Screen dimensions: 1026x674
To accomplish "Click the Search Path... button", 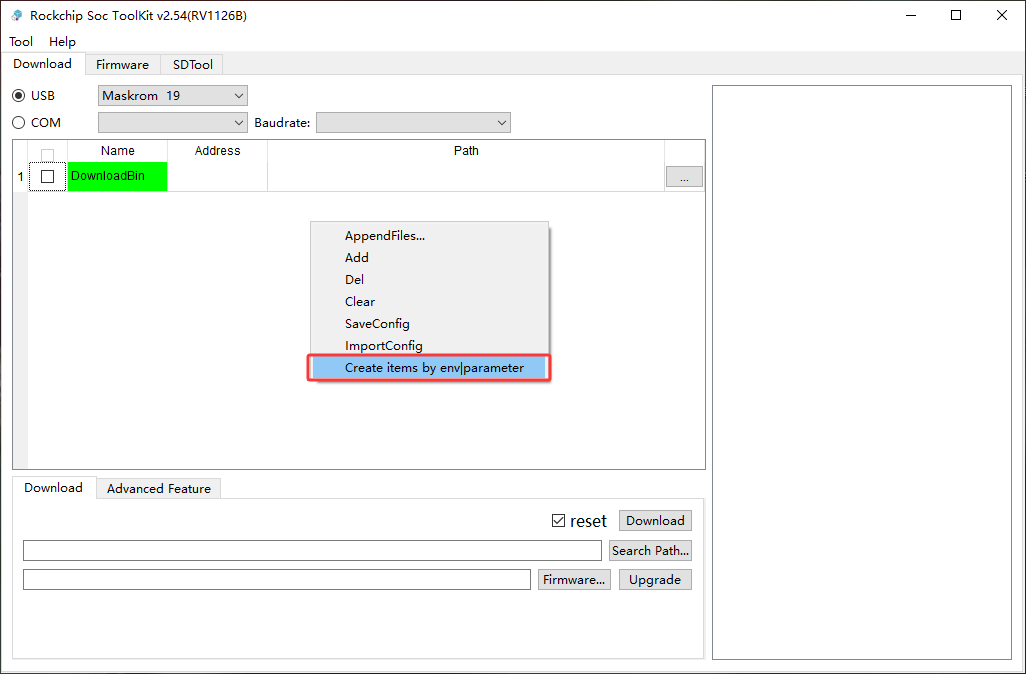I will click(650, 550).
